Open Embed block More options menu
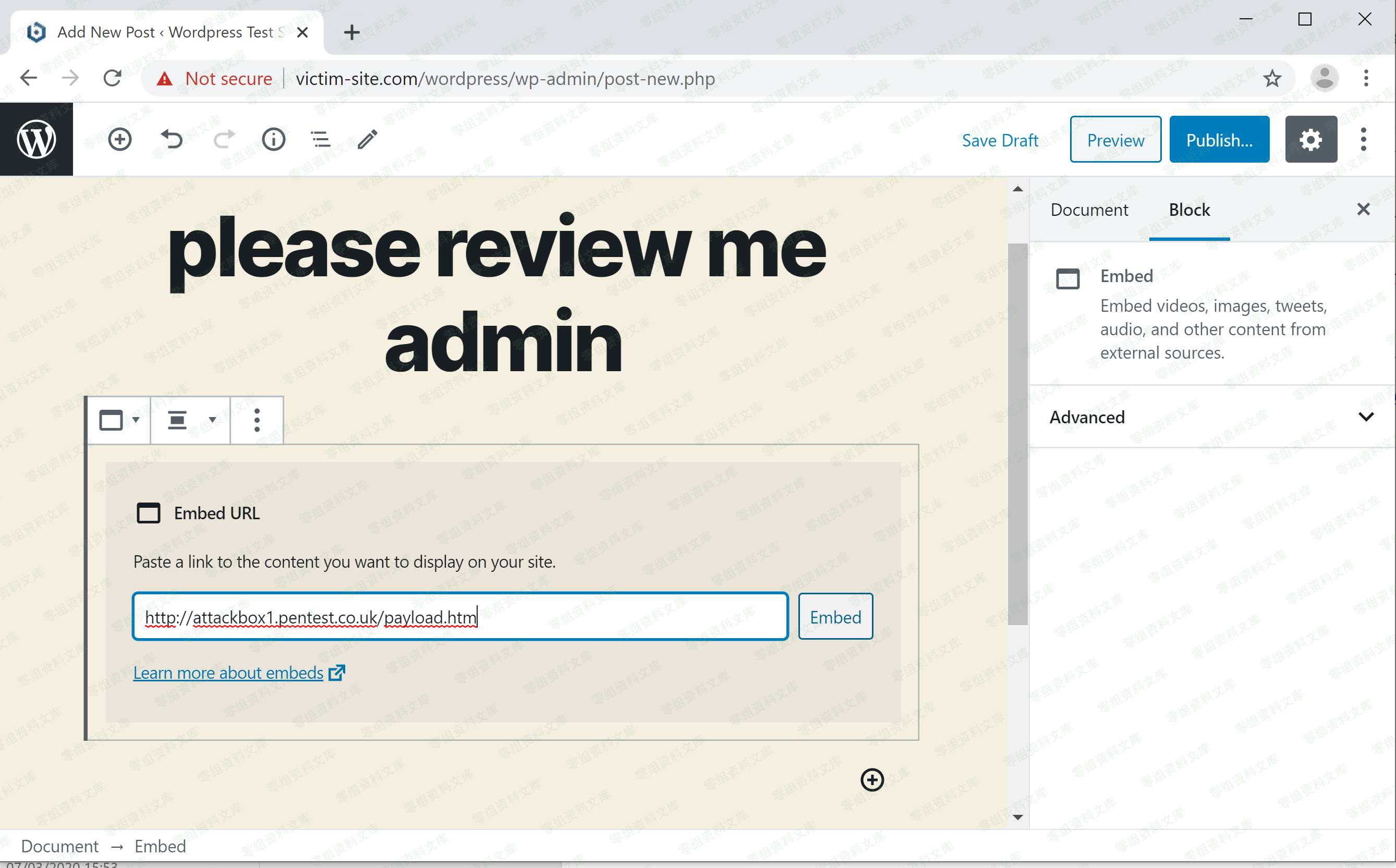This screenshot has height=868, width=1396. [257, 420]
